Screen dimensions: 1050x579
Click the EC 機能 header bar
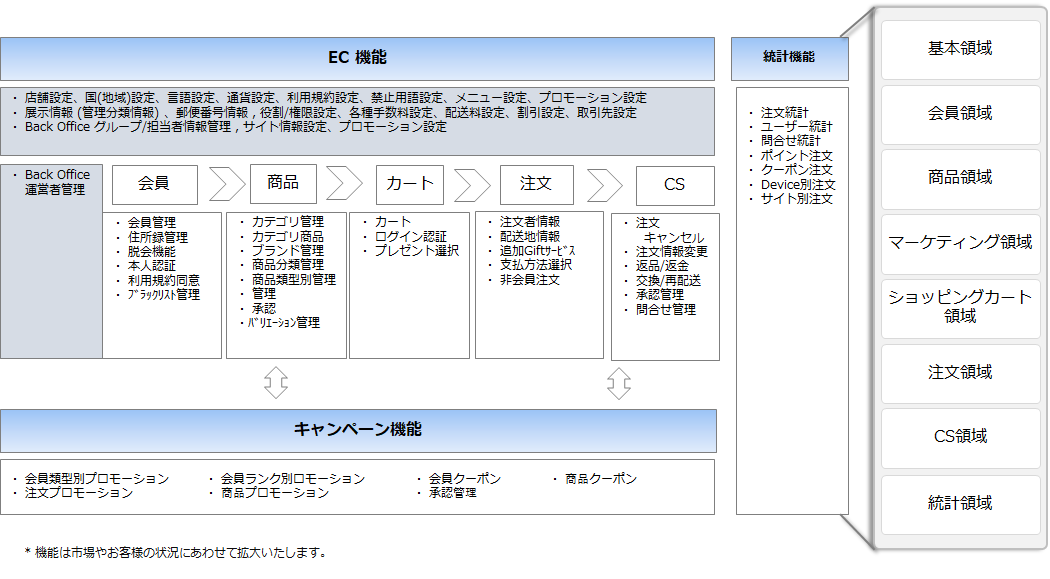tap(357, 58)
